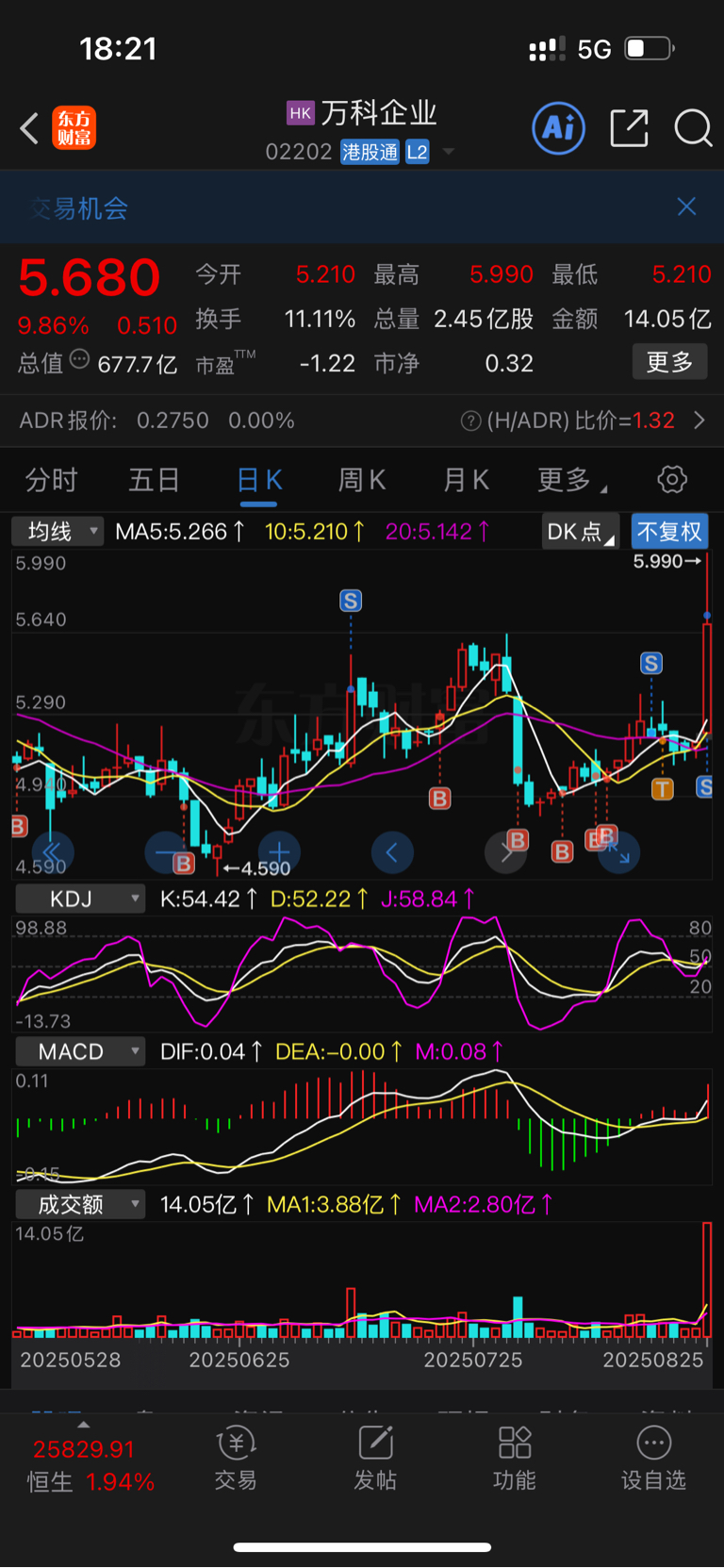Expand the stock switcher triangle under title
Screen dimensions: 724x1568
449,152
